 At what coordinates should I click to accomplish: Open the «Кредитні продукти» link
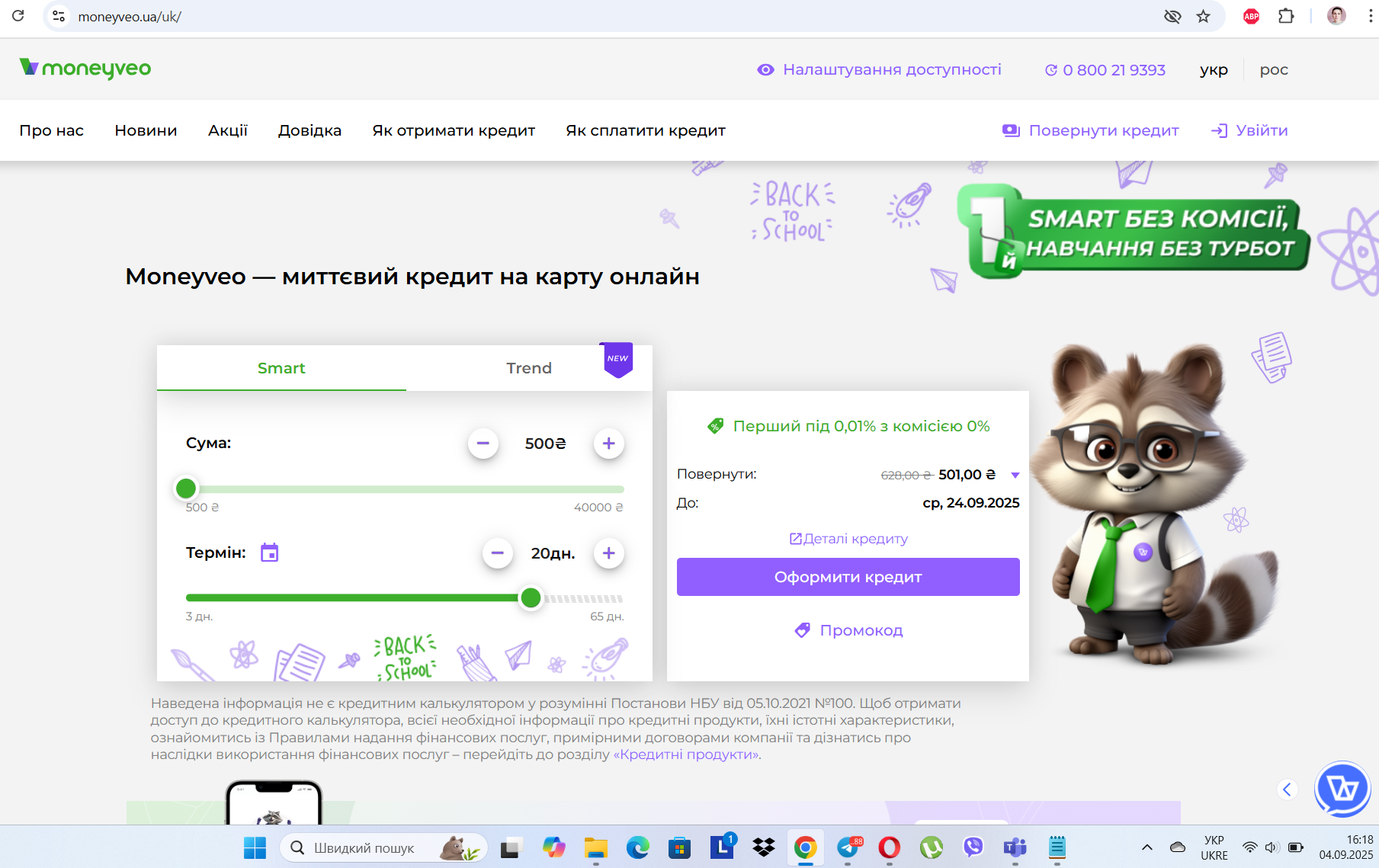coord(687,754)
